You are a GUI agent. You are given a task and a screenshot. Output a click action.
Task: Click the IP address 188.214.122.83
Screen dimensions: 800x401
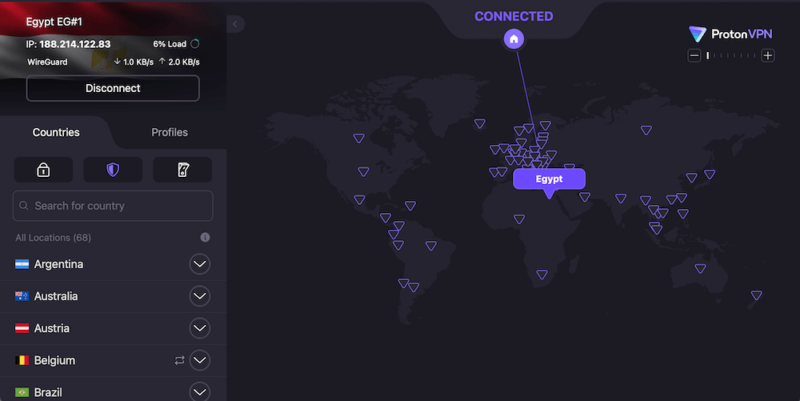point(75,44)
